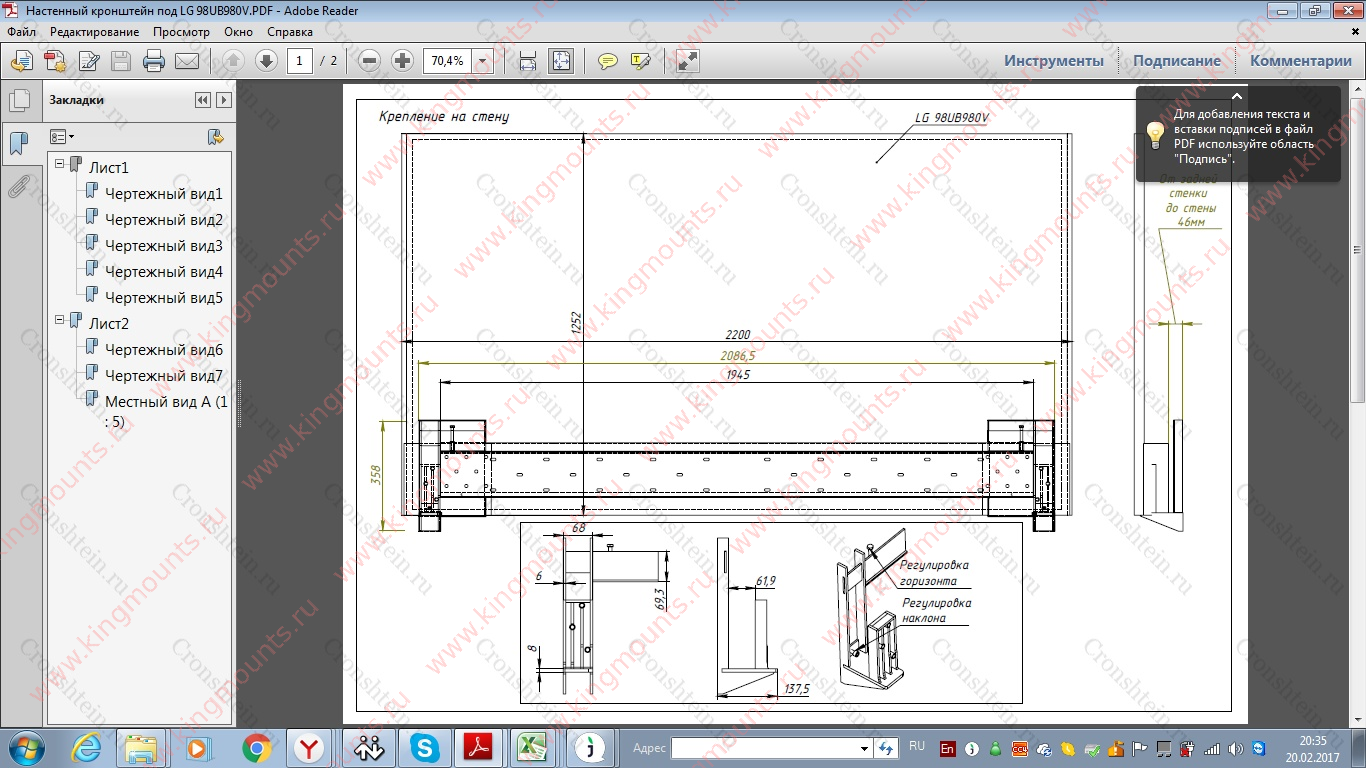Zoom in using the plus button

[x=402, y=61]
